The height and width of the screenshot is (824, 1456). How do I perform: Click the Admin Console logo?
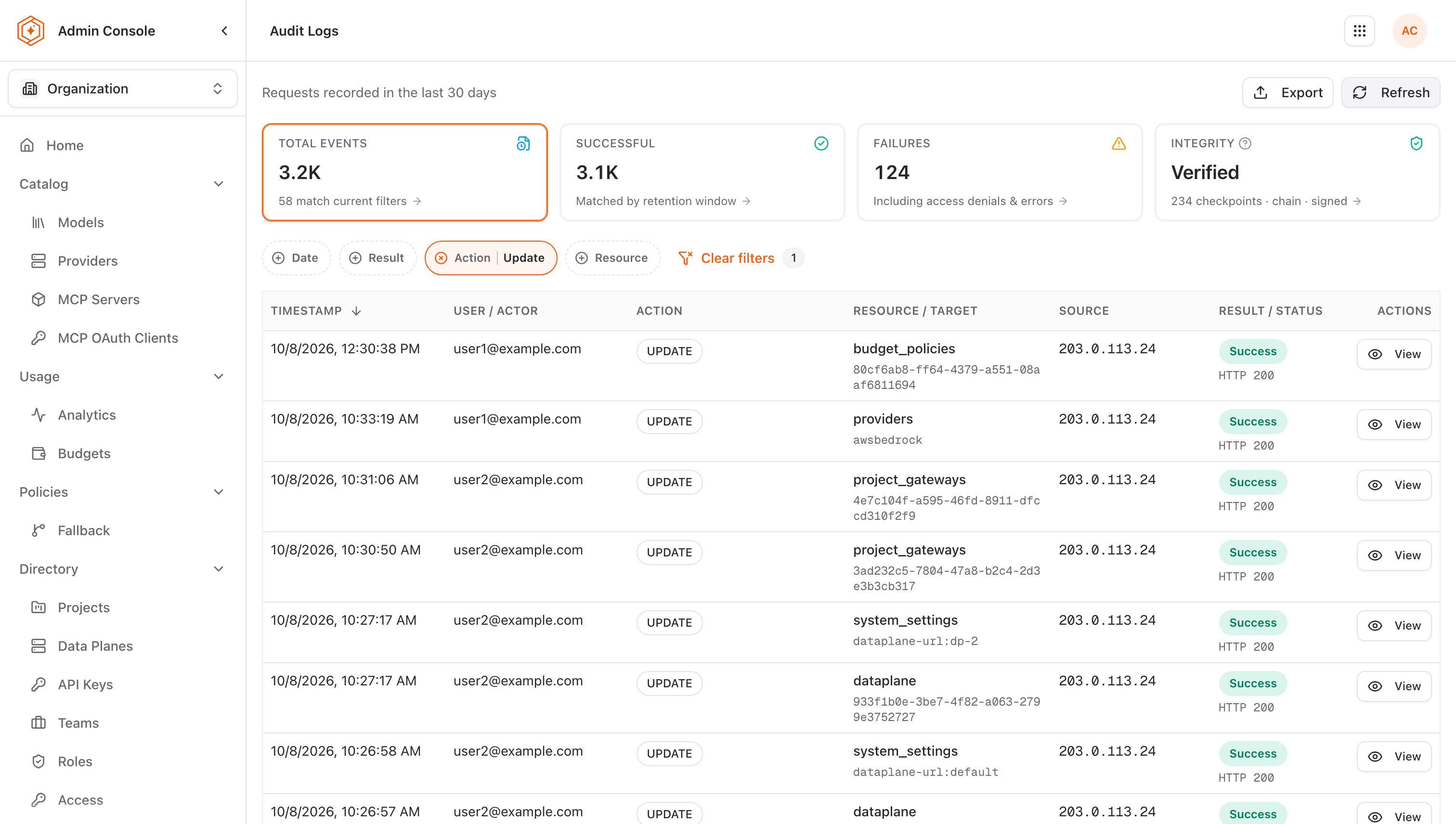point(30,30)
